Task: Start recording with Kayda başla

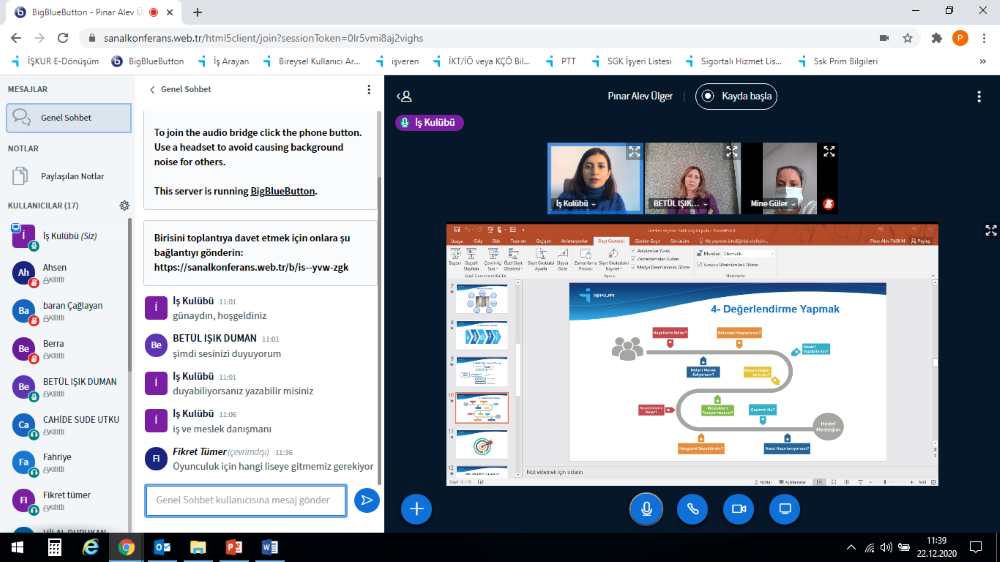Action: (736, 97)
